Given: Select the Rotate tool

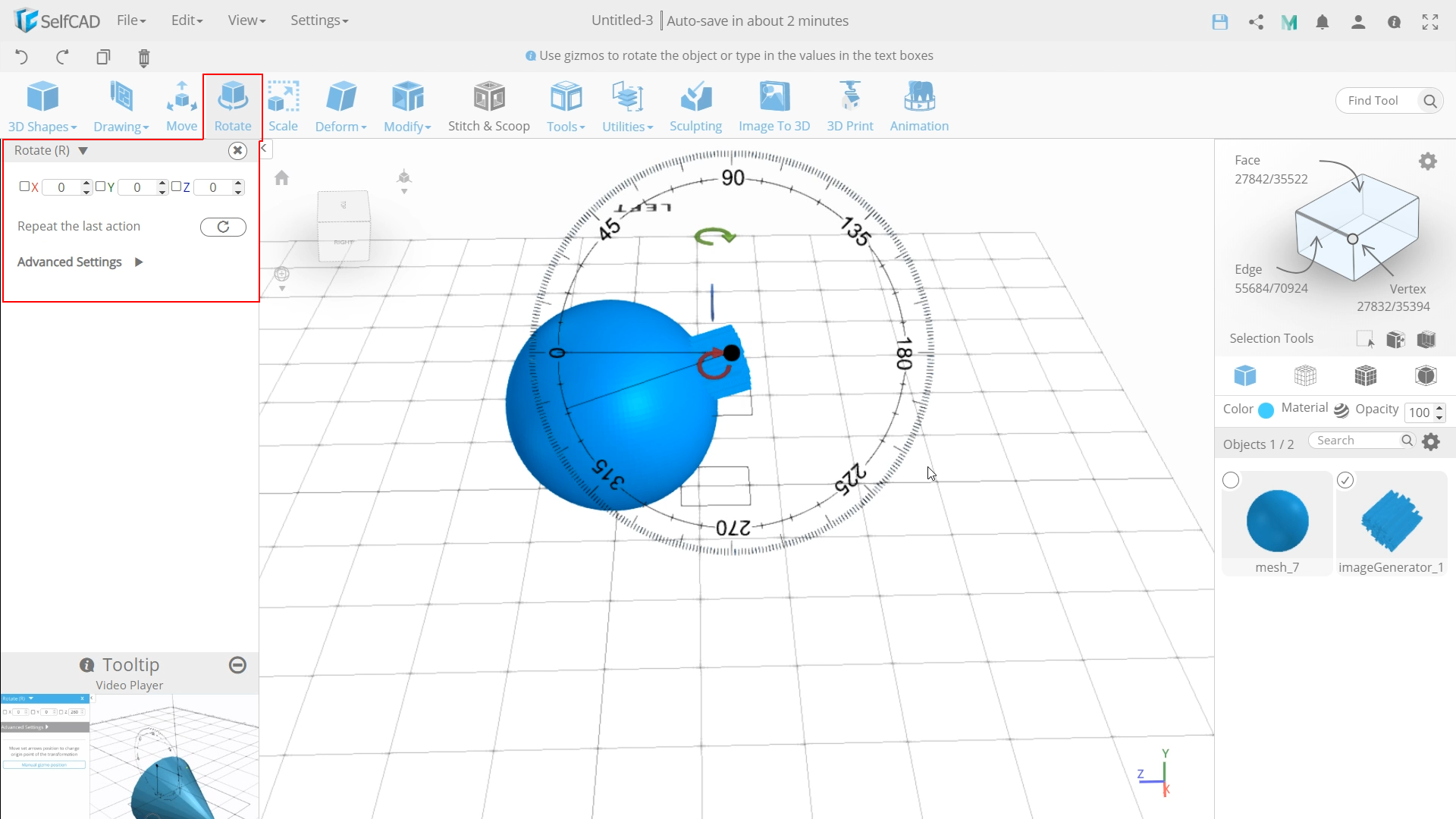Looking at the screenshot, I should (233, 107).
